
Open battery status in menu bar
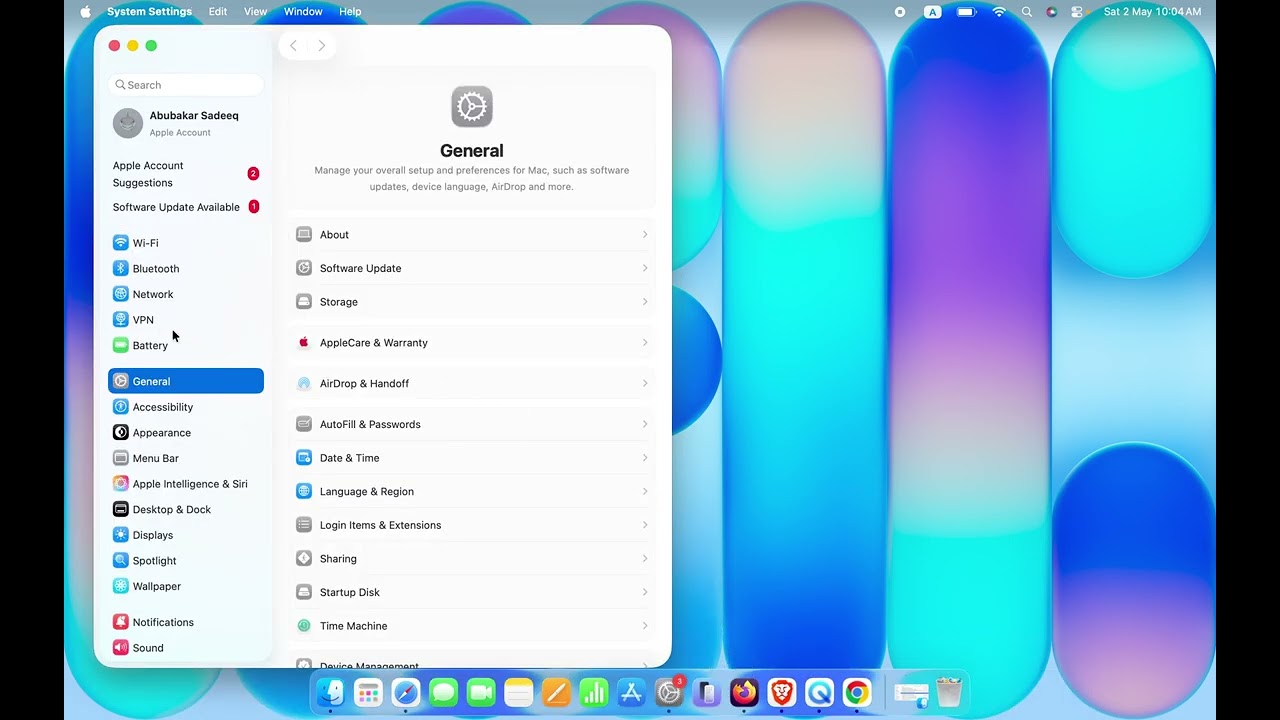click(966, 12)
